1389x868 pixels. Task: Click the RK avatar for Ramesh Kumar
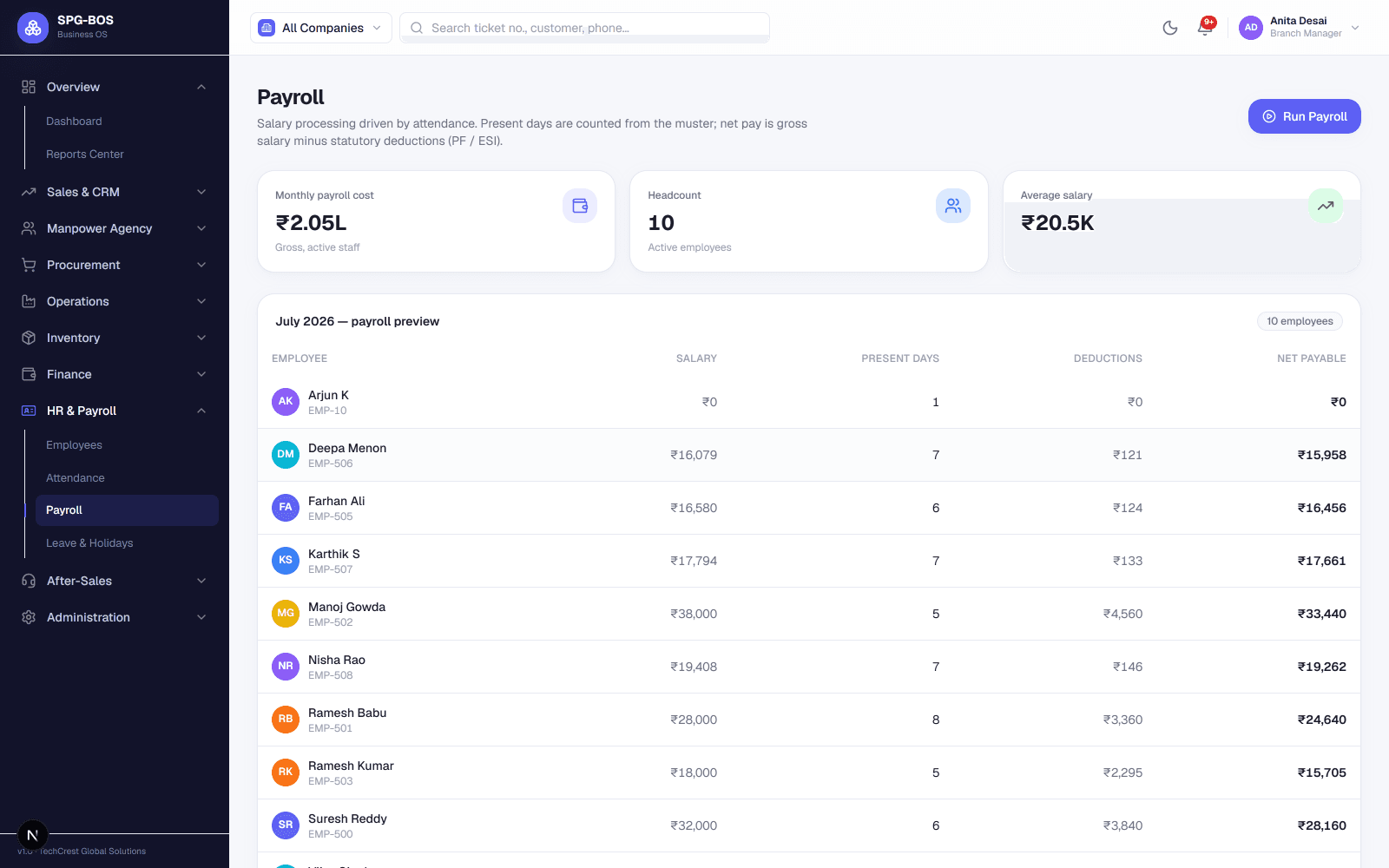tap(286, 773)
